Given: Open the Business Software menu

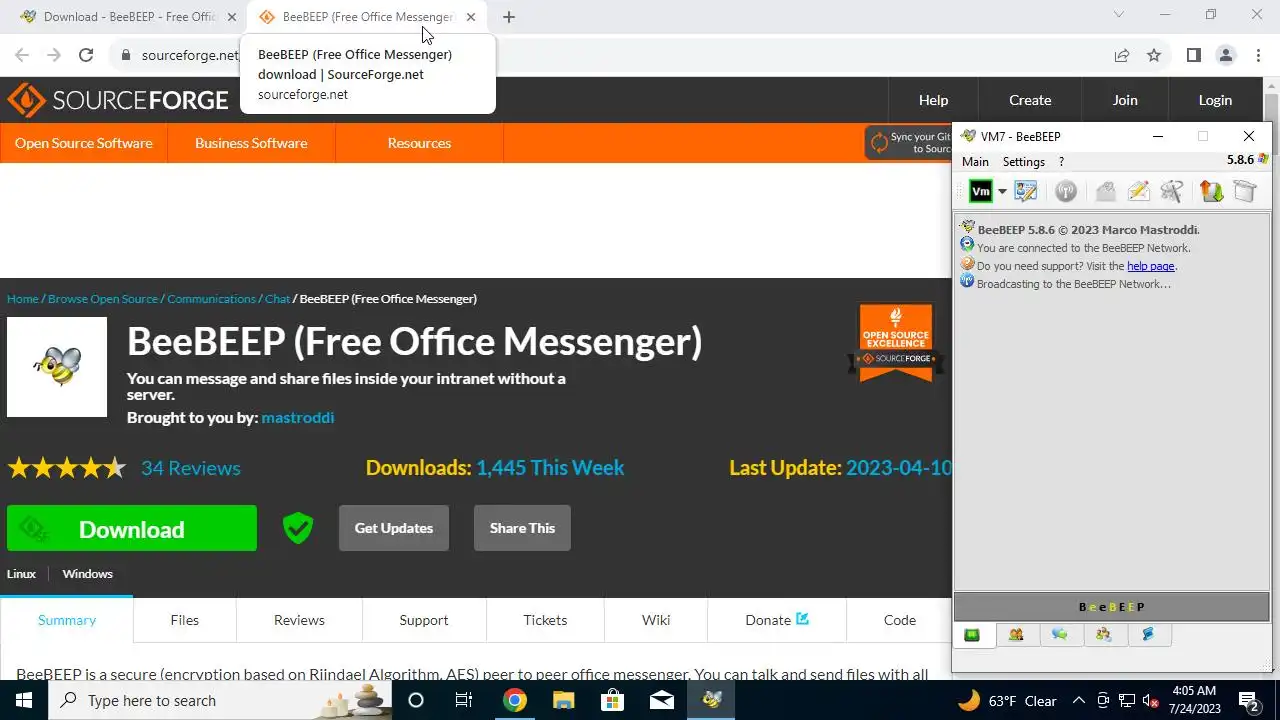Looking at the screenshot, I should [x=251, y=143].
